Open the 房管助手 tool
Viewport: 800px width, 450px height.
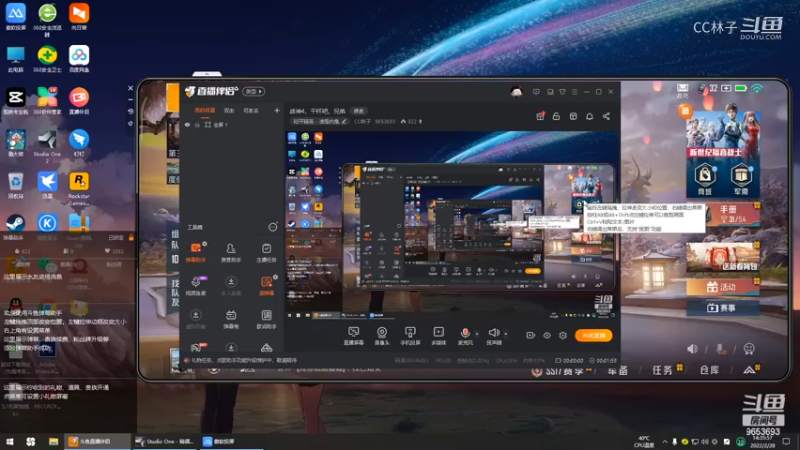tap(231, 252)
